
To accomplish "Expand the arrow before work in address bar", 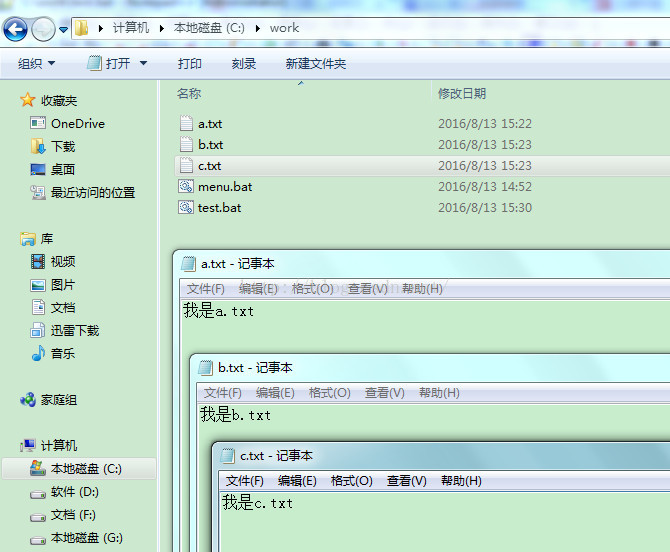I will 258,29.
